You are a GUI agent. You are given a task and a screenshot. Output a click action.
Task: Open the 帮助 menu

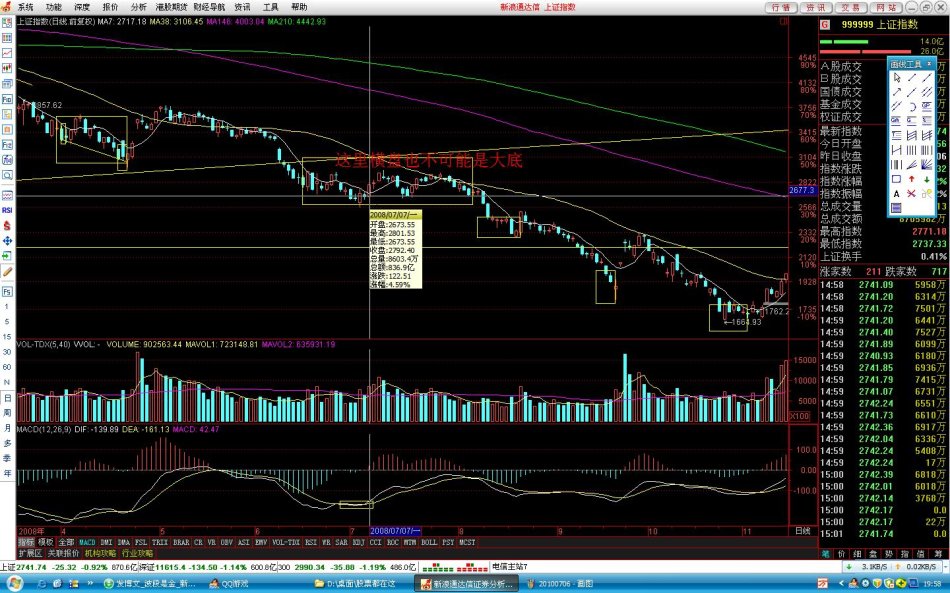pos(299,7)
